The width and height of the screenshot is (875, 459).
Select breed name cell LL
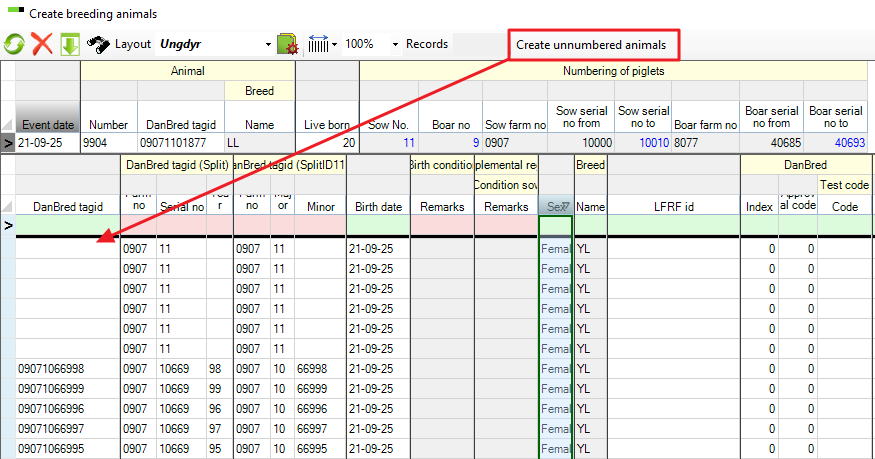(x=259, y=143)
